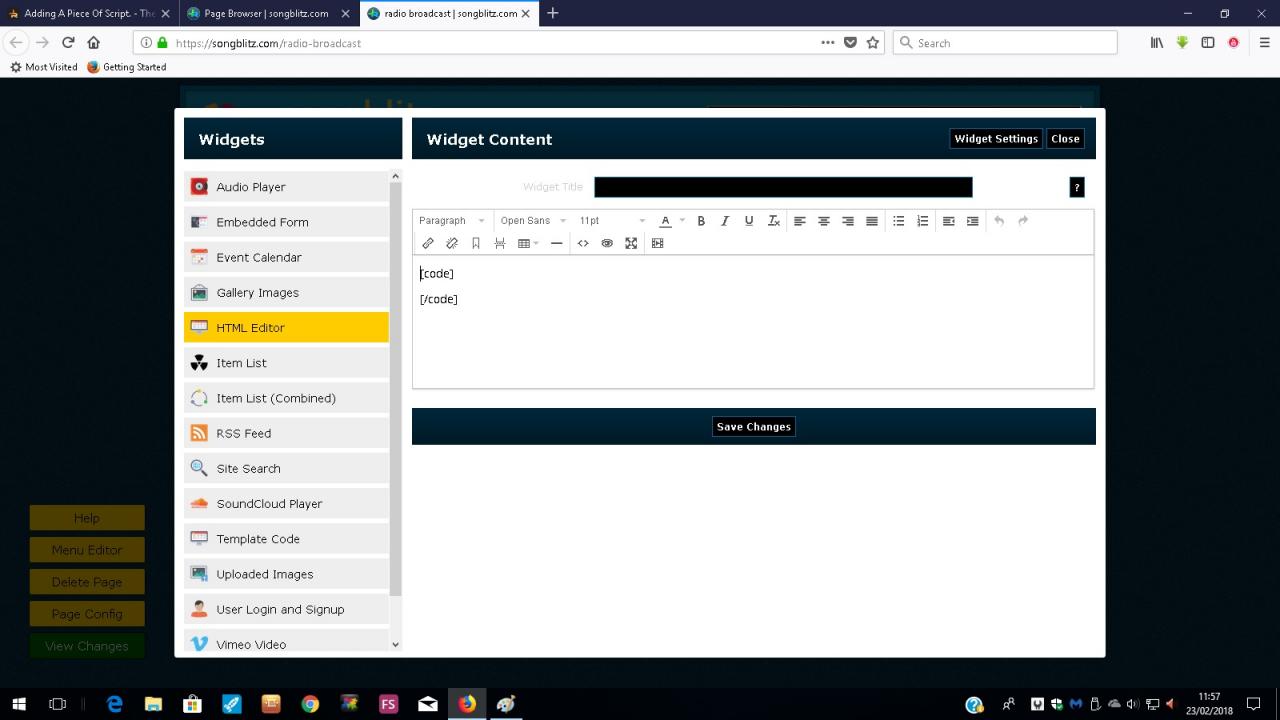The width and height of the screenshot is (1280, 720).
Task: Open the source code view icon
Action: point(583,243)
